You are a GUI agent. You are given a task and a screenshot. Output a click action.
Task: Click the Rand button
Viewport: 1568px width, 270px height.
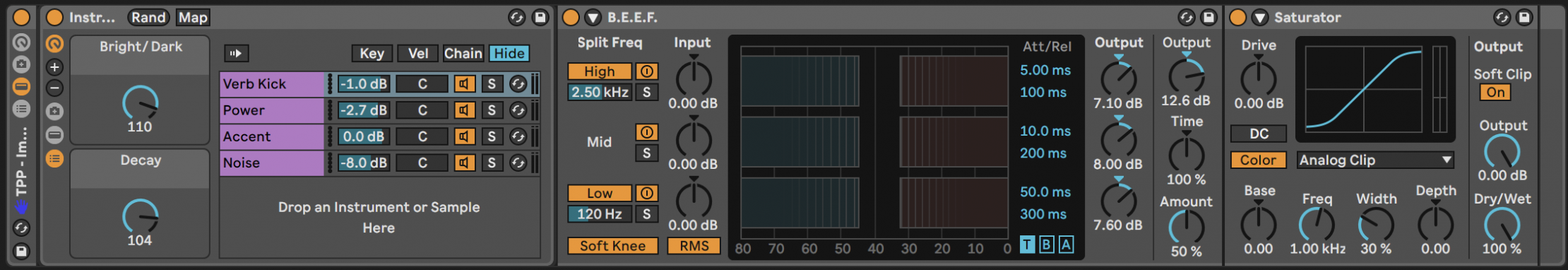[148, 18]
